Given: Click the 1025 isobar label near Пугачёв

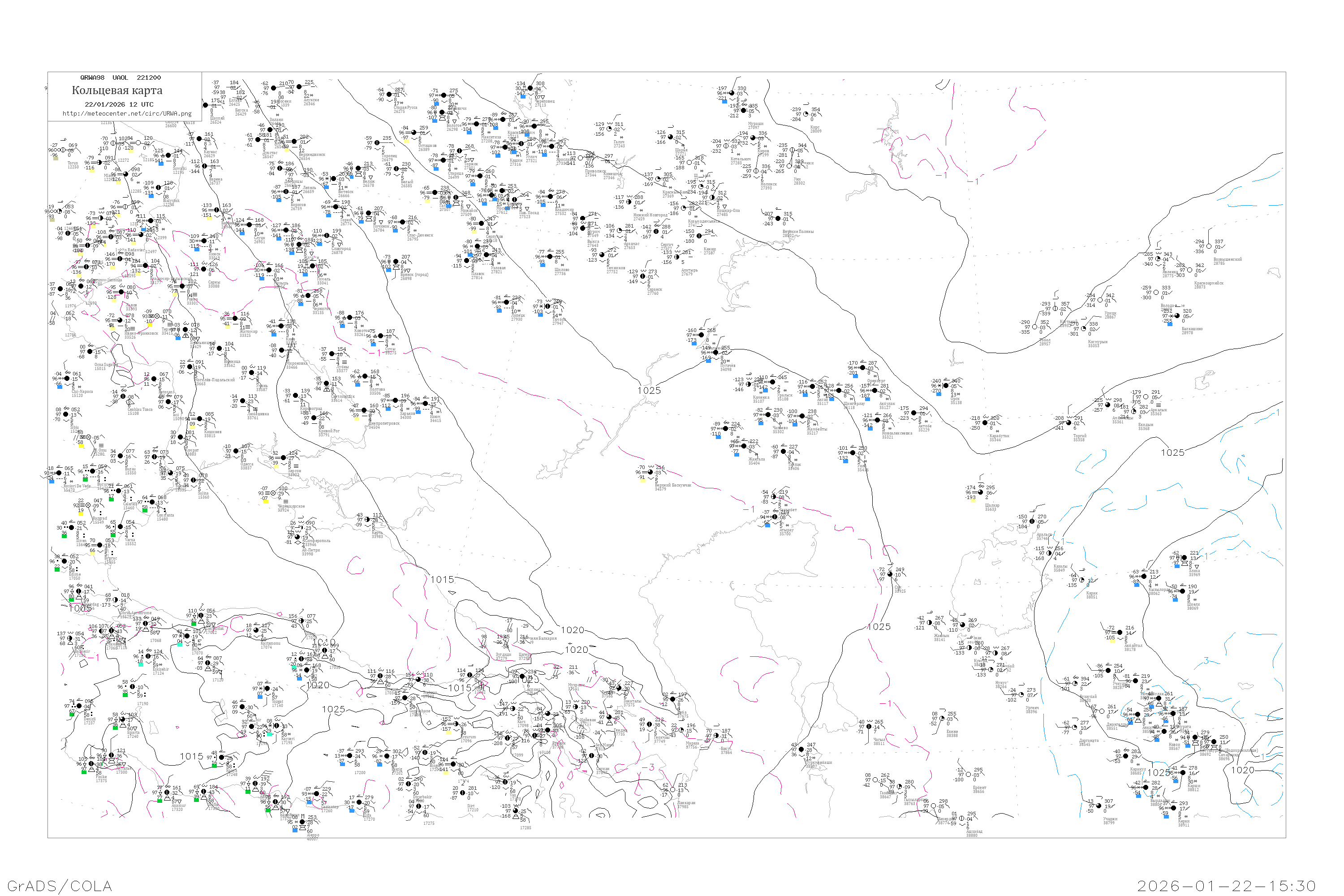Looking at the screenshot, I should click(x=649, y=390).
